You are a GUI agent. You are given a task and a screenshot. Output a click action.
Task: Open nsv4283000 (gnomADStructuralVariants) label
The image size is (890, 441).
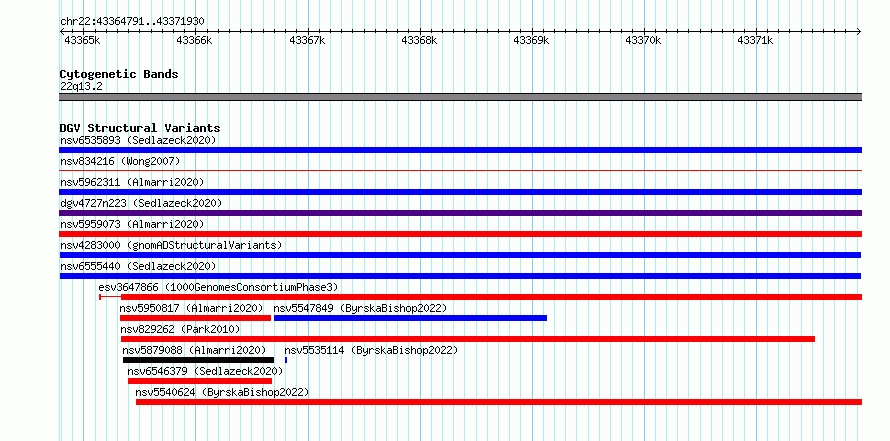171,245
